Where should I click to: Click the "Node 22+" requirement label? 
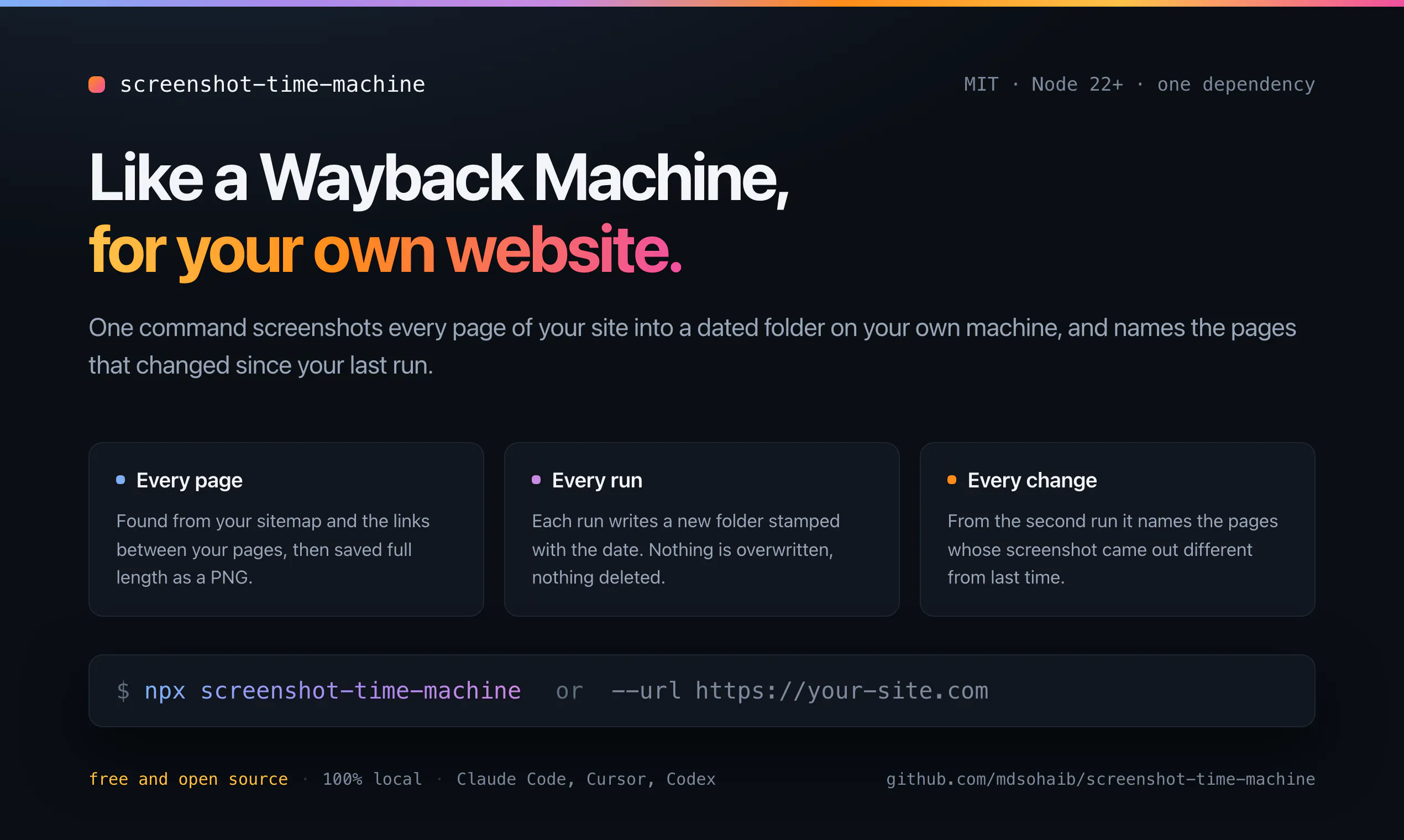tap(1077, 85)
